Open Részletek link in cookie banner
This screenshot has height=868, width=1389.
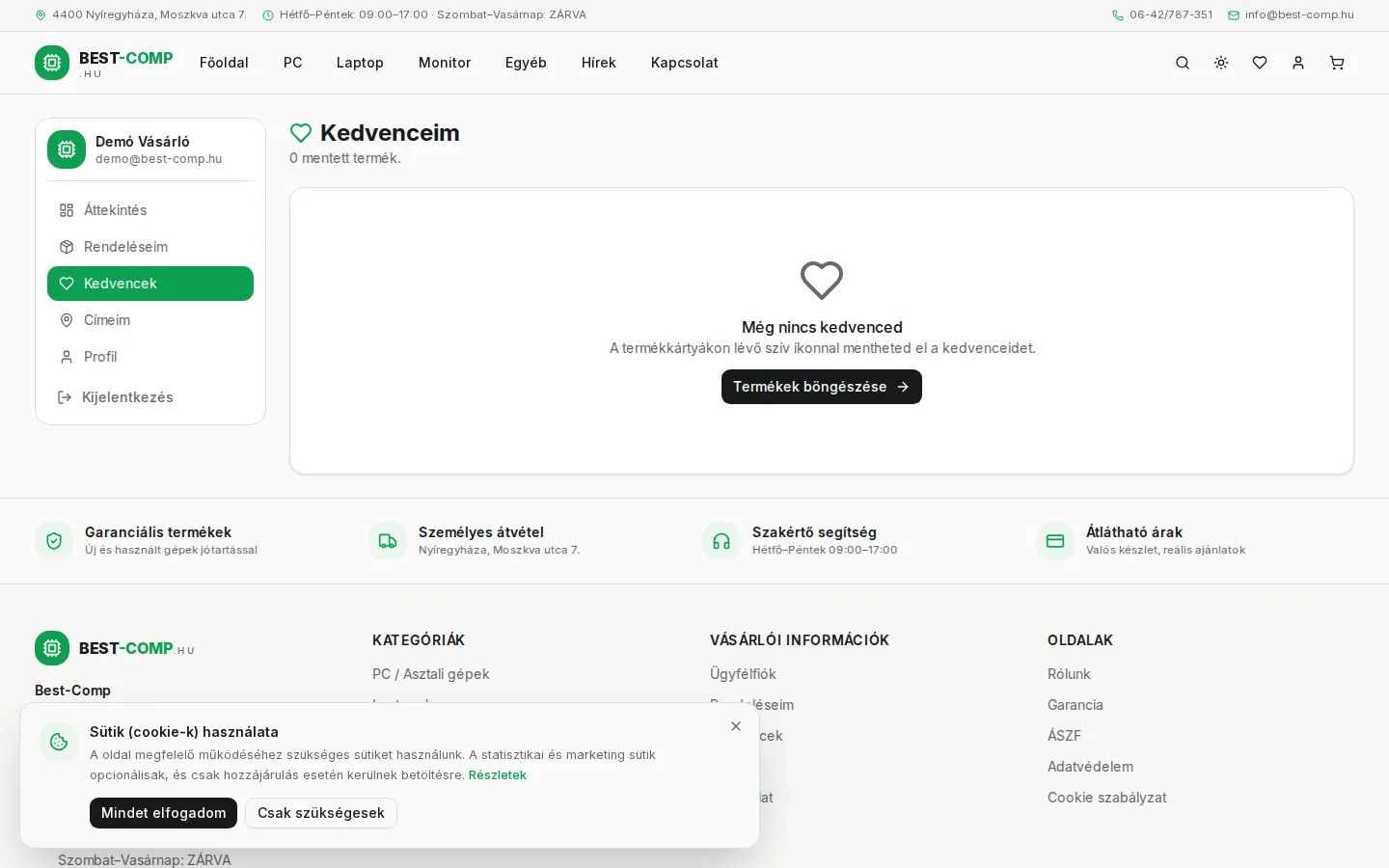[x=498, y=775]
